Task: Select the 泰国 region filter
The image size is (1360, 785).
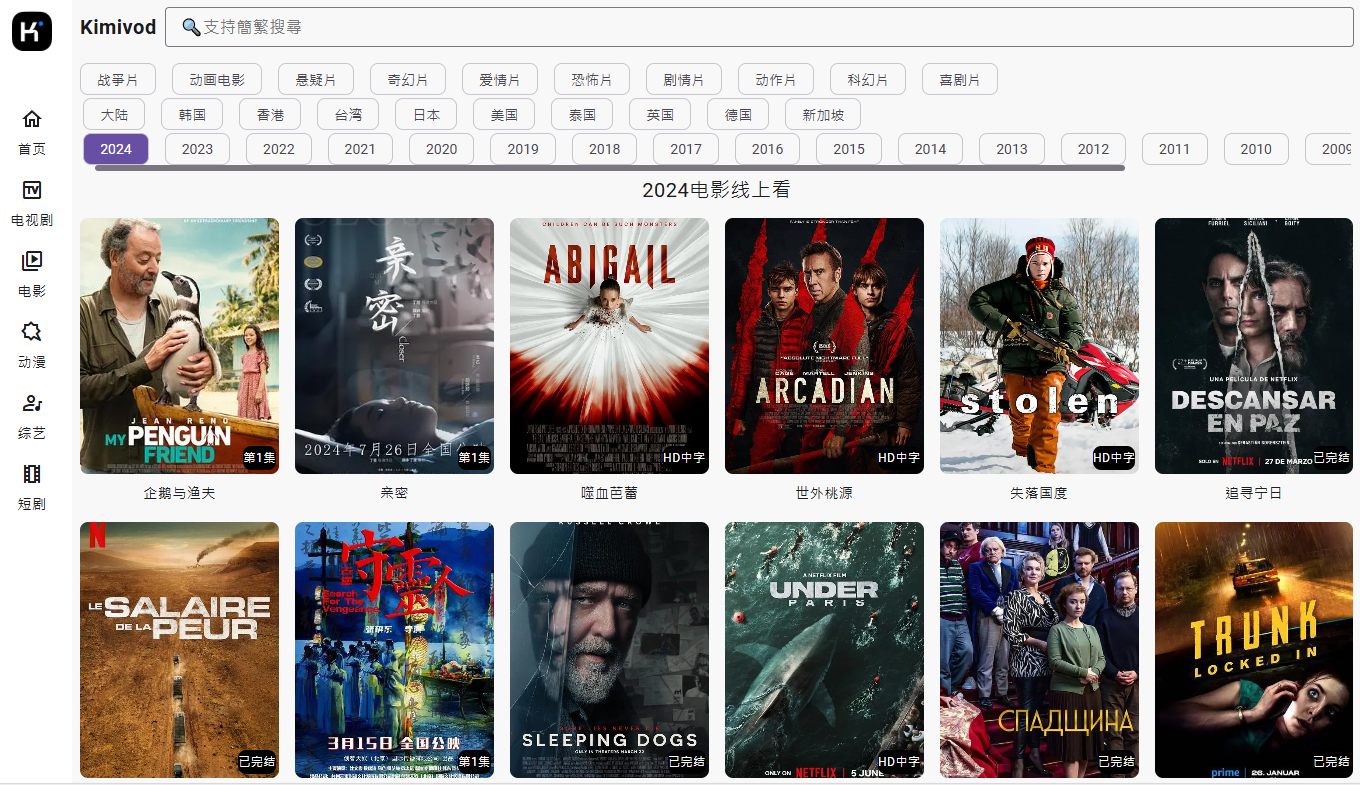Action: click(x=582, y=114)
